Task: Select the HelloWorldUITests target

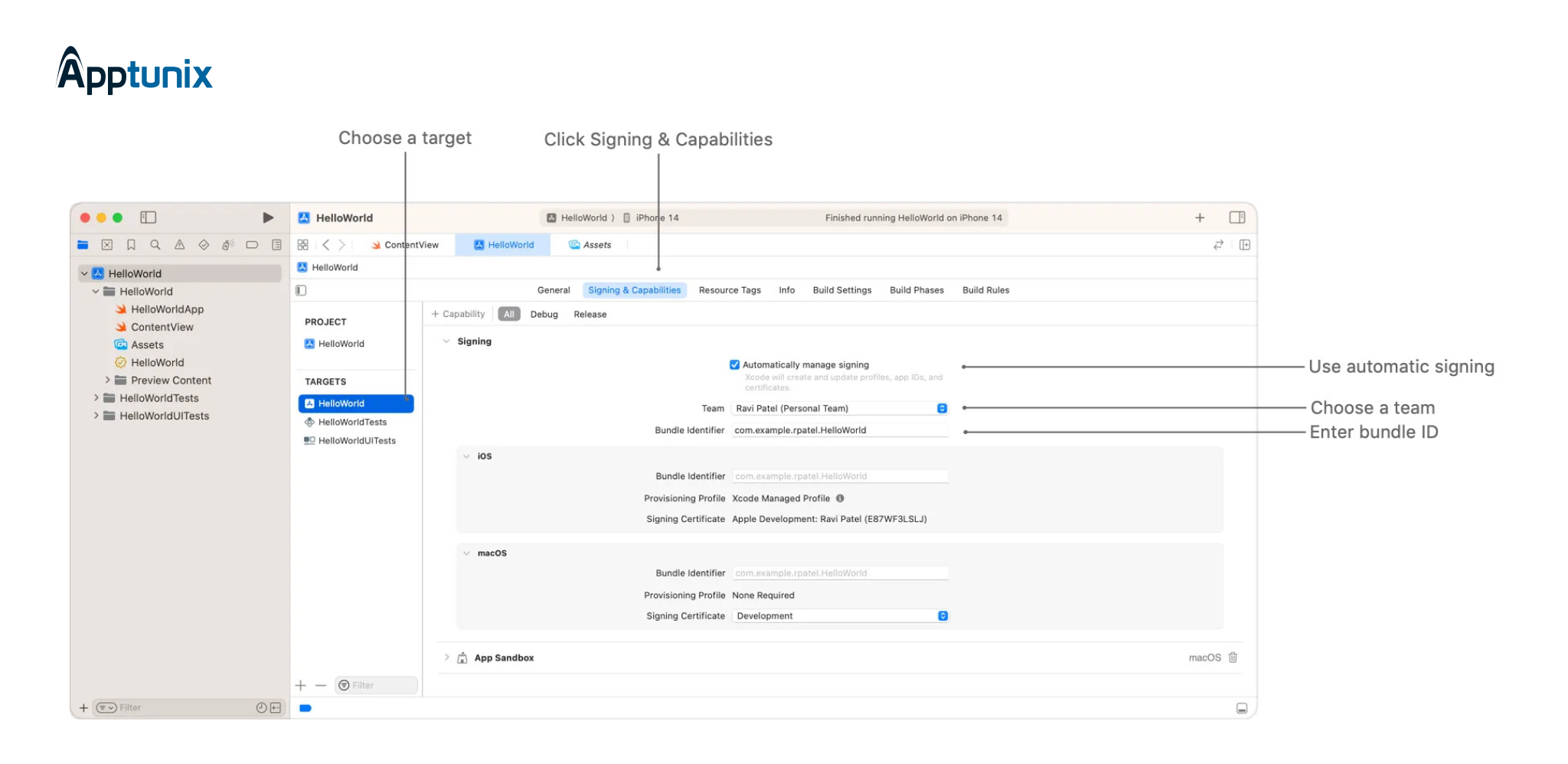Action: [357, 441]
